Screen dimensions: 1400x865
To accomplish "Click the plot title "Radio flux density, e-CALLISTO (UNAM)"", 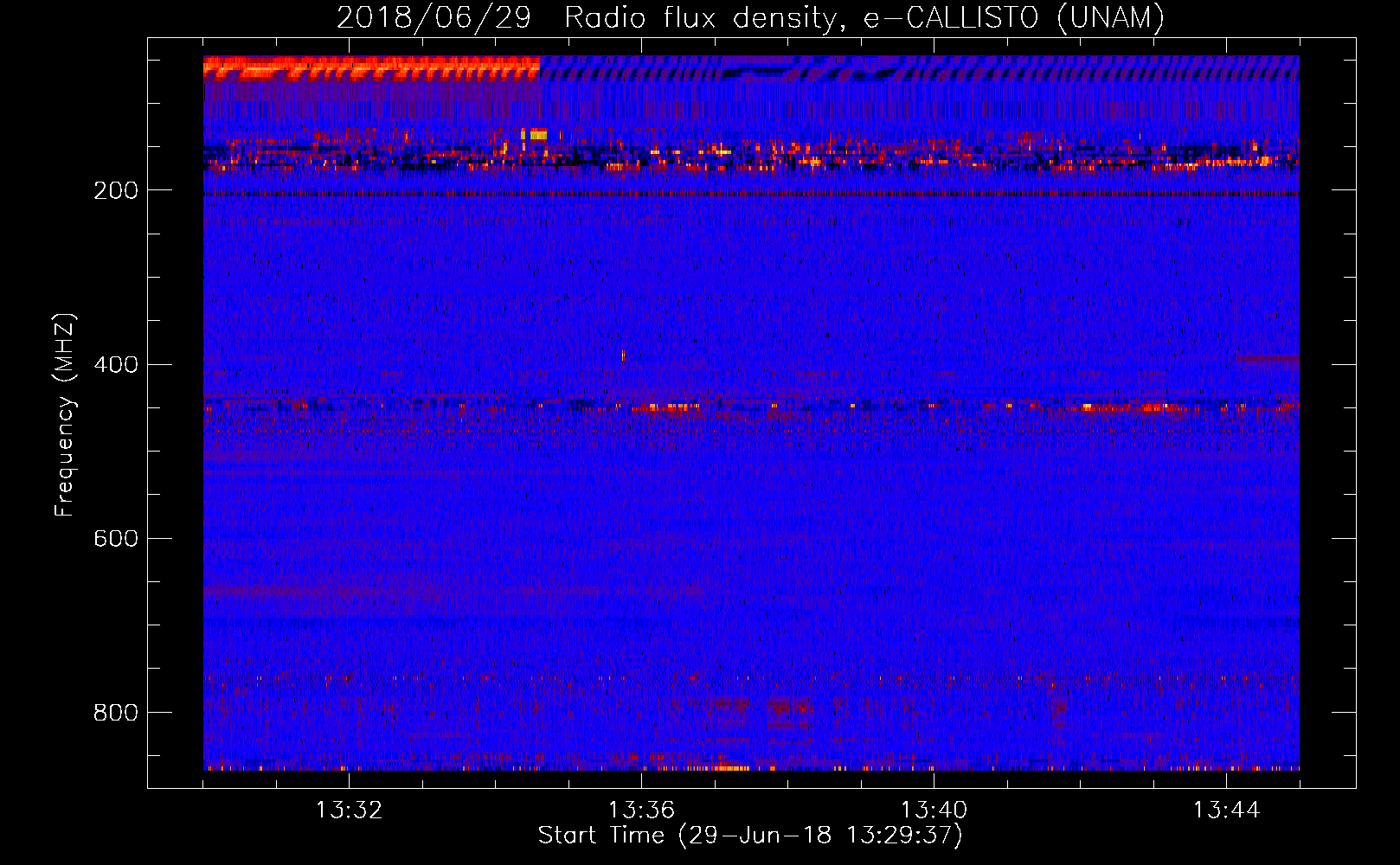I will [864, 18].
